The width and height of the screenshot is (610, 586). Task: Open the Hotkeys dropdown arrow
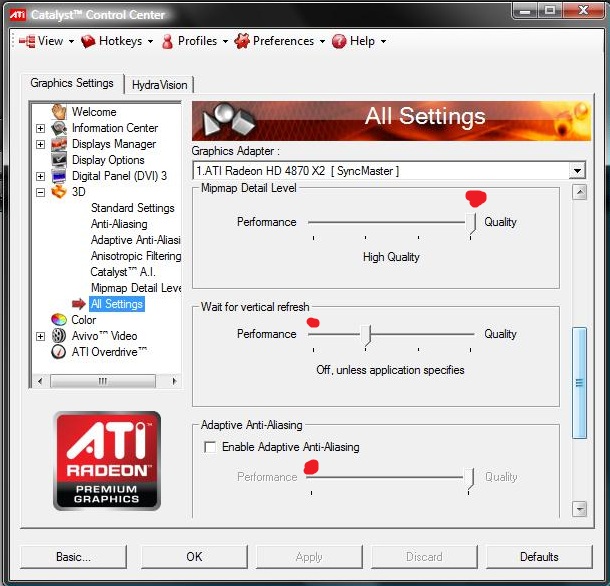pyautogui.click(x=151, y=41)
